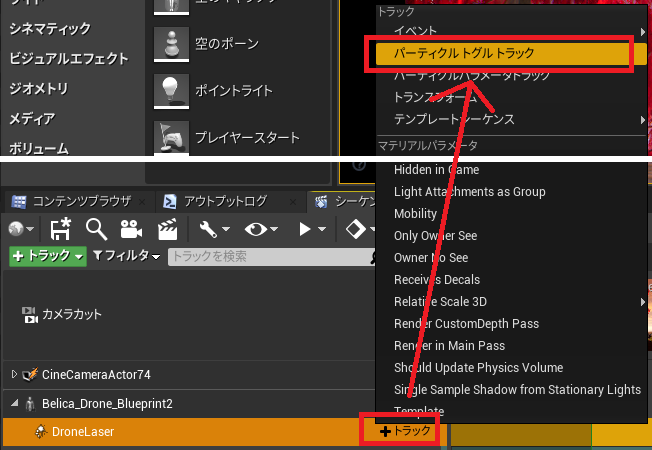652x450 pixels.
Task: Select ポイントライト label in actor list
Action: click(234, 90)
